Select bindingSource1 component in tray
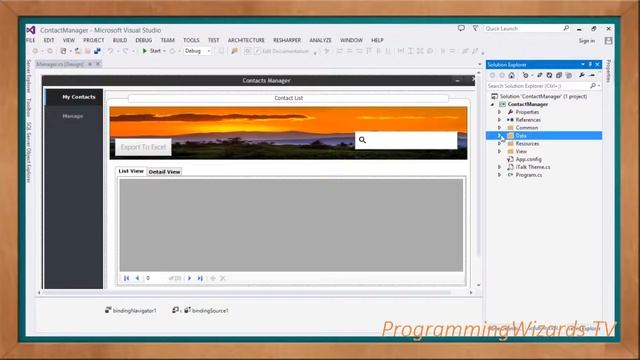The height and width of the screenshot is (360, 640). coord(206,310)
